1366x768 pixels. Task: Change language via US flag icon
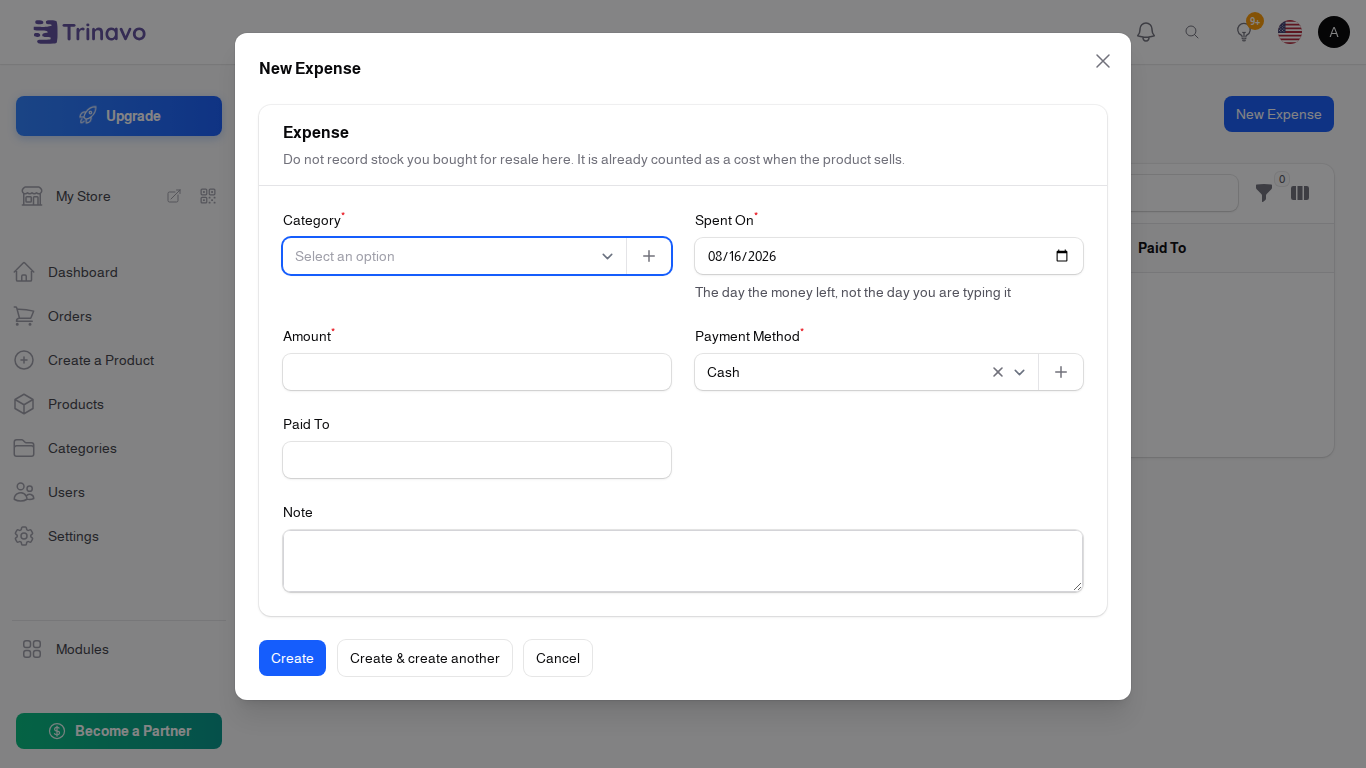click(x=1290, y=32)
